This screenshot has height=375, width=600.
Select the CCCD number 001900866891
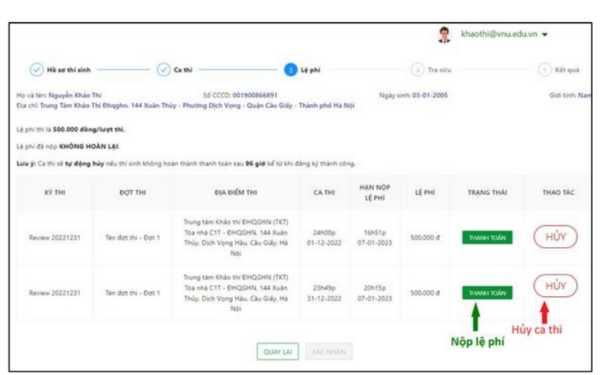click(x=255, y=95)
